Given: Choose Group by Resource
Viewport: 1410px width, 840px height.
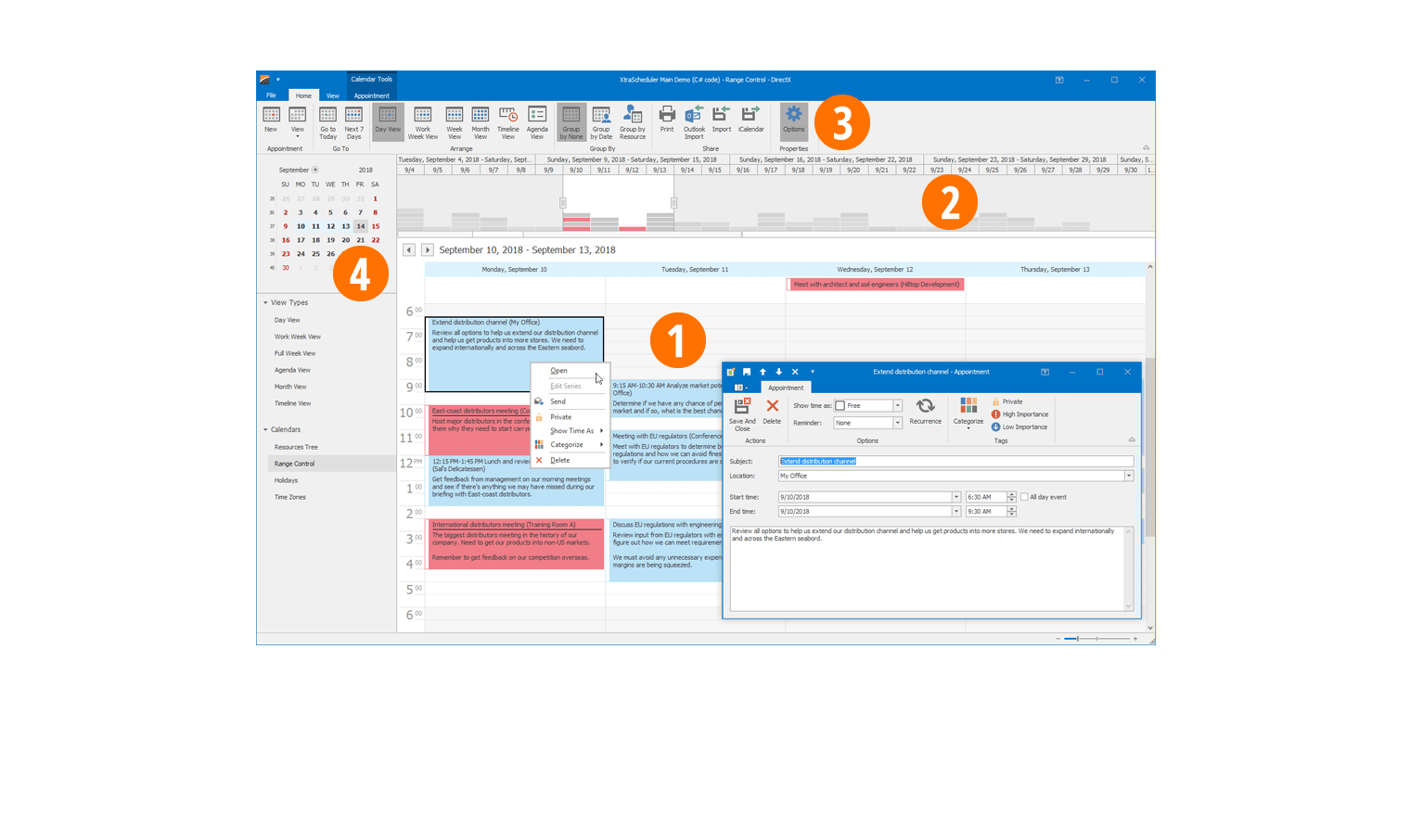Looking at the screenshot, I should [x=633, y=122].
